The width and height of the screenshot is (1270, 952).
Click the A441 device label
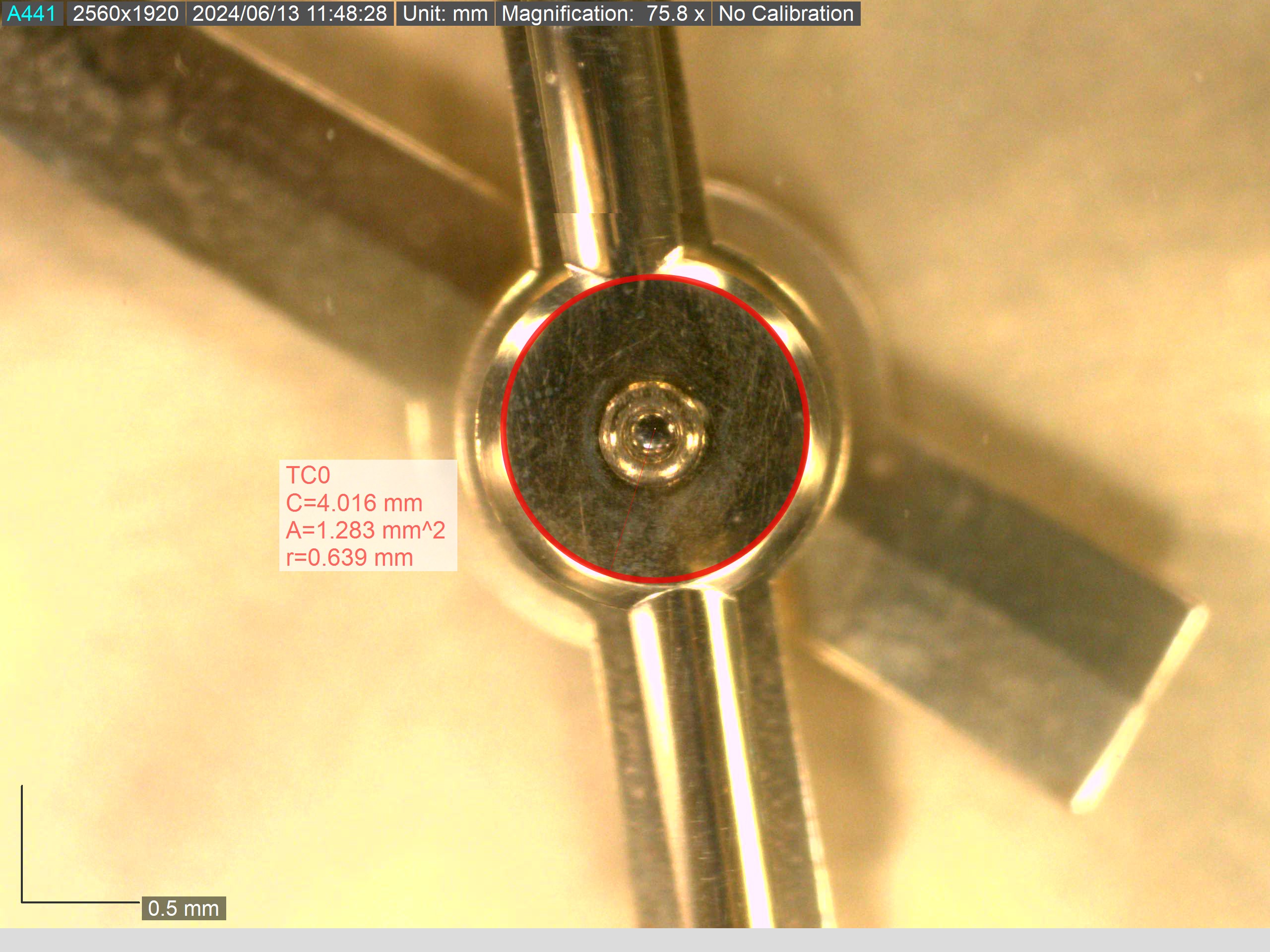pyautogui.click(x=32, y=13)
